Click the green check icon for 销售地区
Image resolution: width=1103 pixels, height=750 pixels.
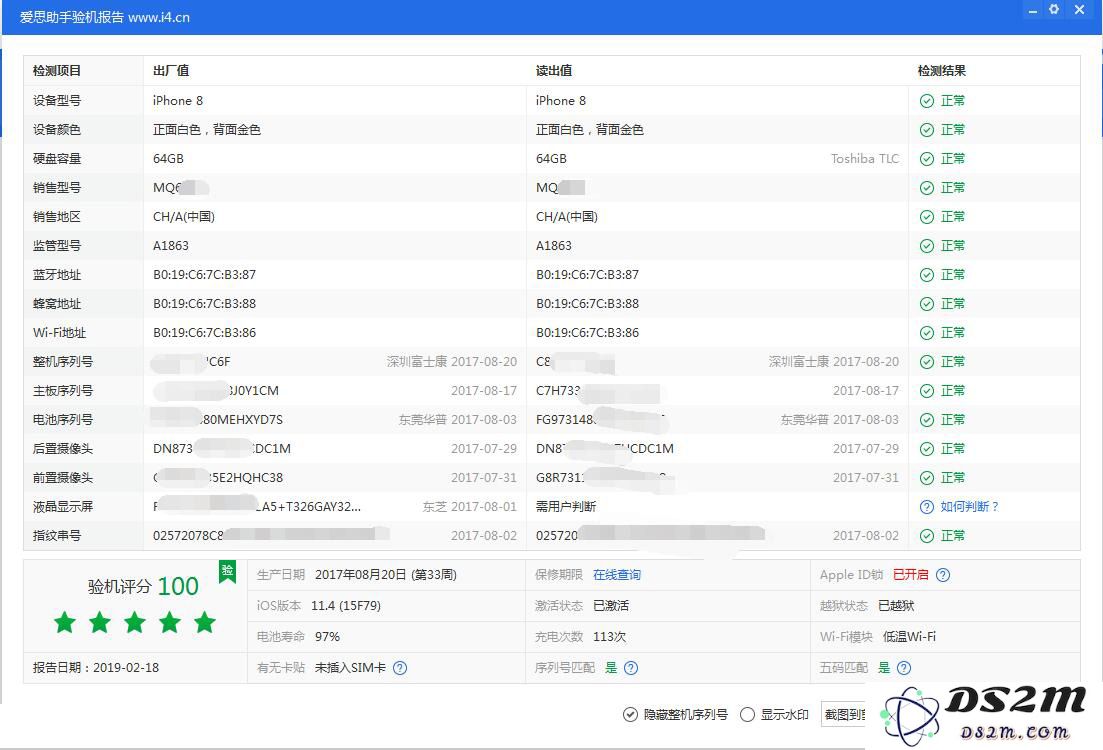926,217
